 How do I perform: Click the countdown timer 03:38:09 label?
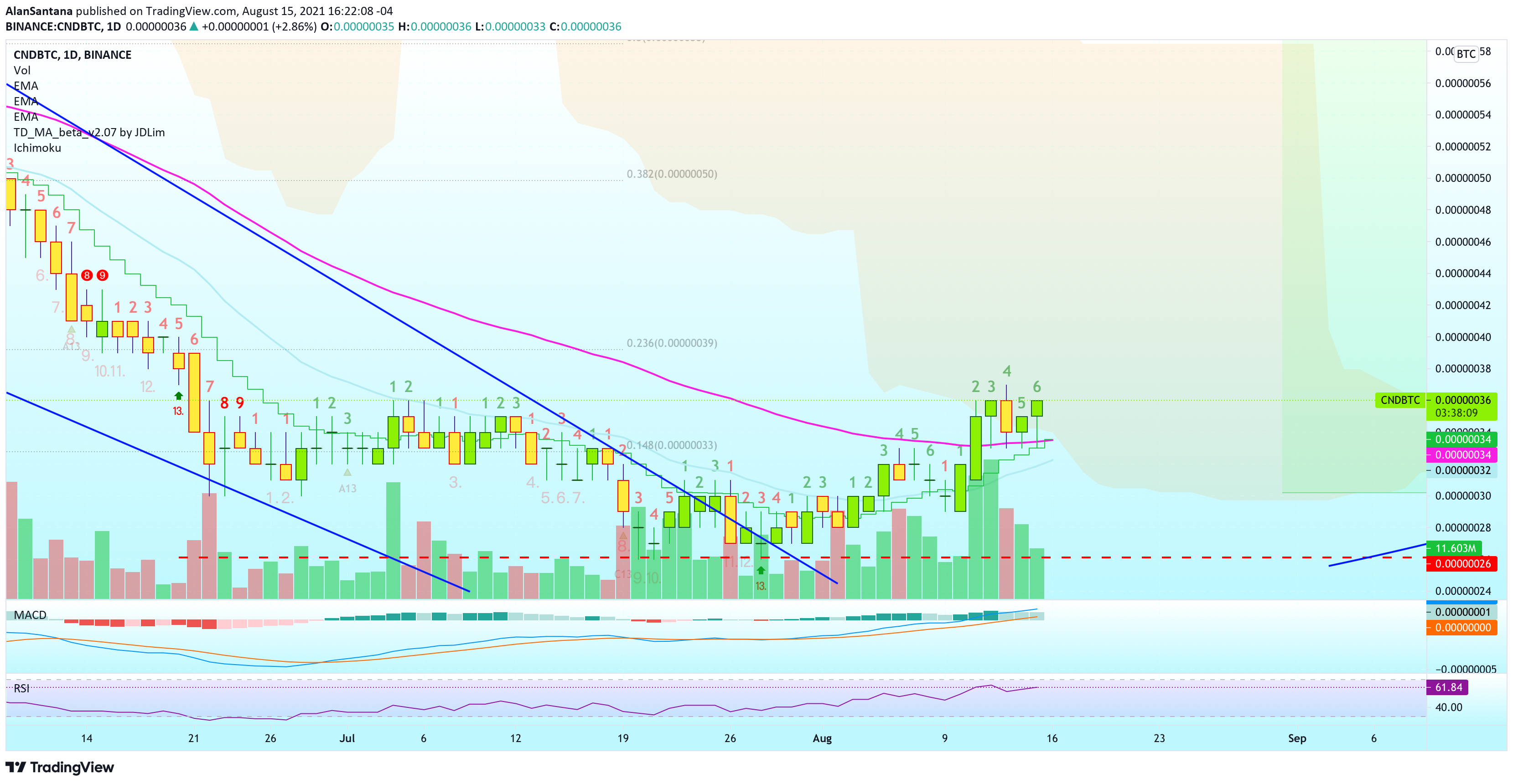(1456, 413)
